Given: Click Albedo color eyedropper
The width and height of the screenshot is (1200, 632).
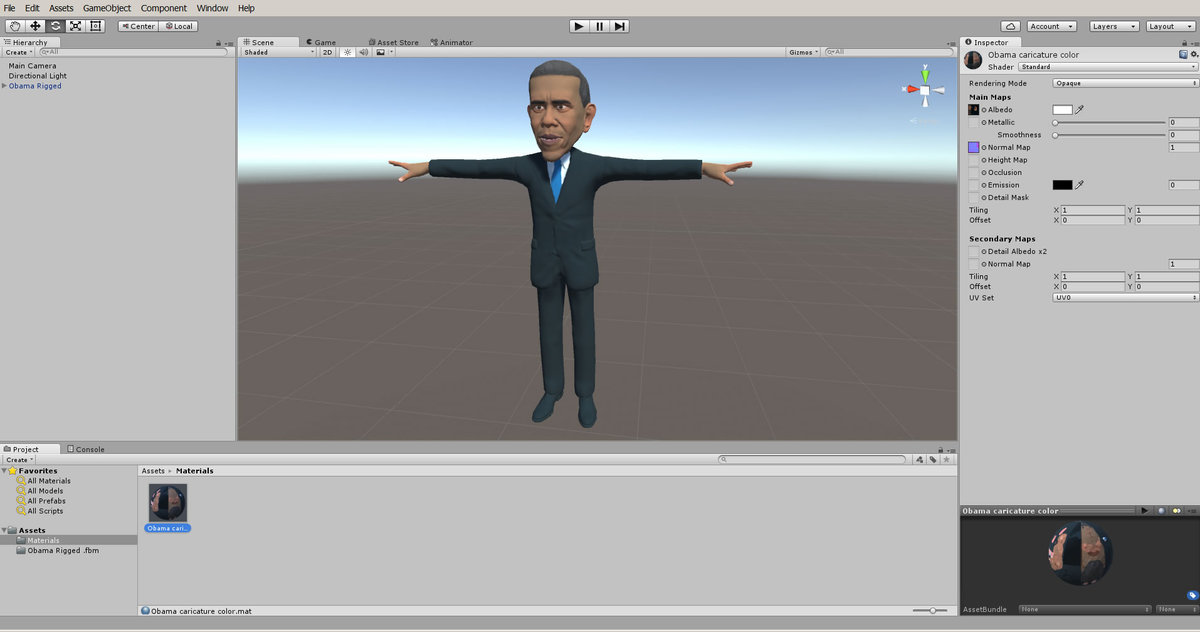Looking at the screenshot, I should (x=1080, y=109).
